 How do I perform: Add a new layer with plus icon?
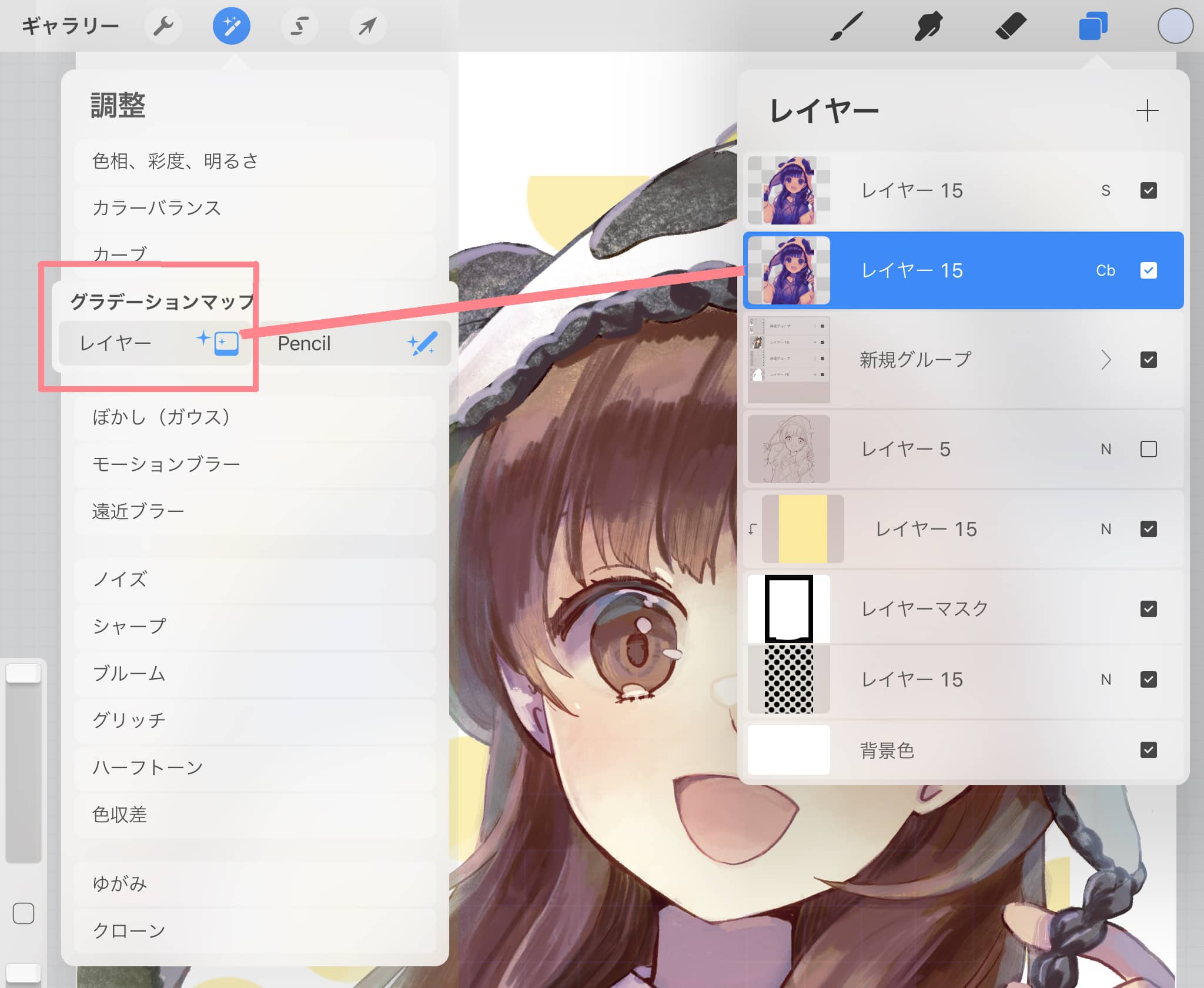1146,110
